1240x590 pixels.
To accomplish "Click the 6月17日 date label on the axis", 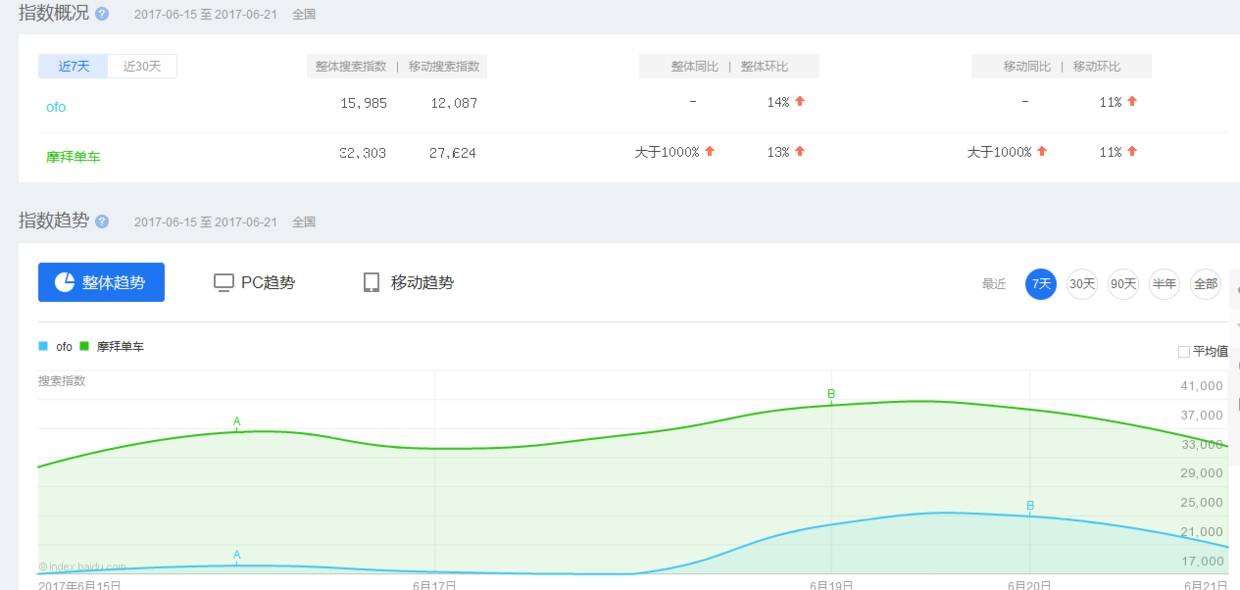I will [435, 584].
